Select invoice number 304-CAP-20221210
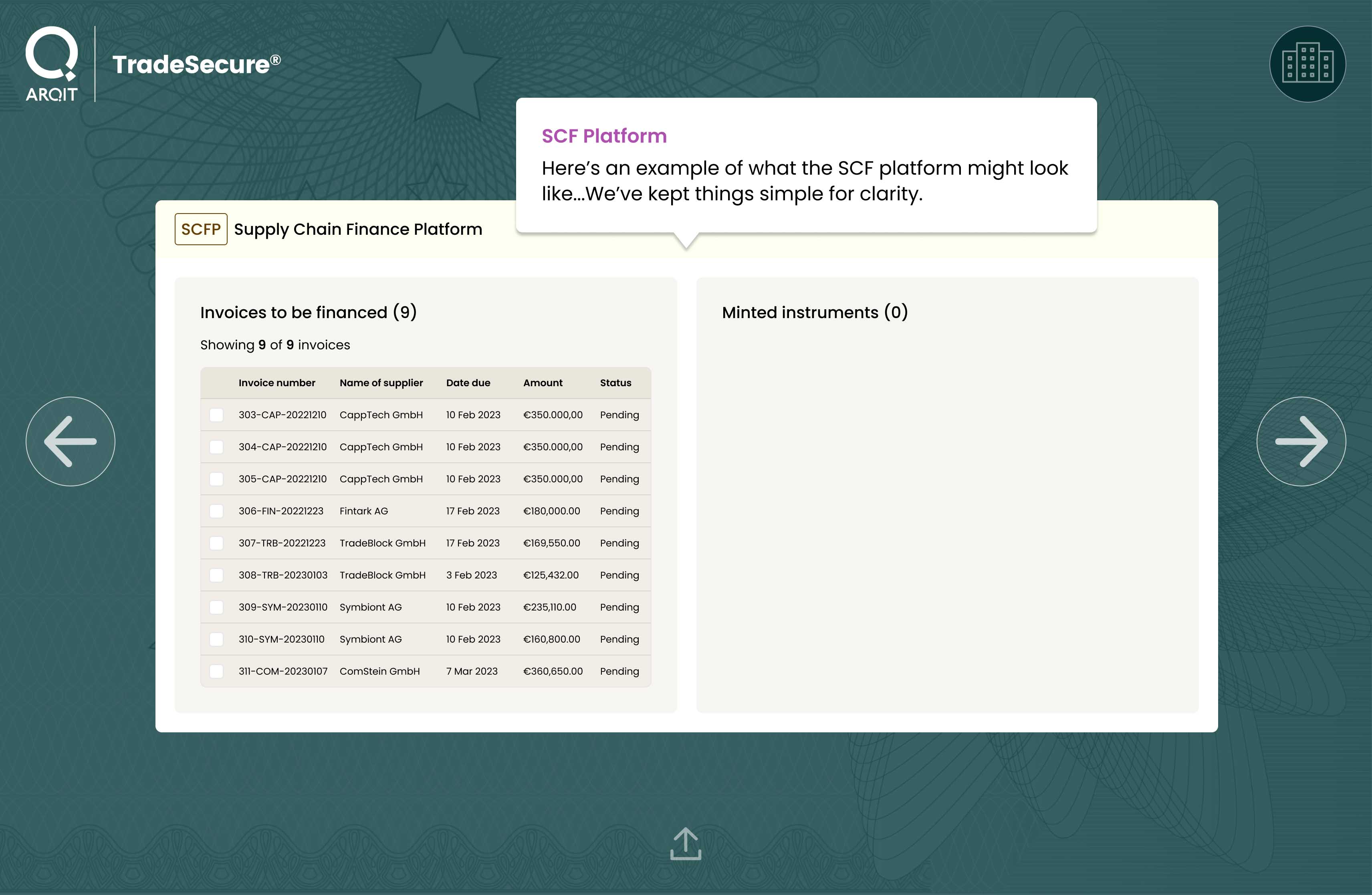This screenshot has height=895, width=1372. pos(282,447)
